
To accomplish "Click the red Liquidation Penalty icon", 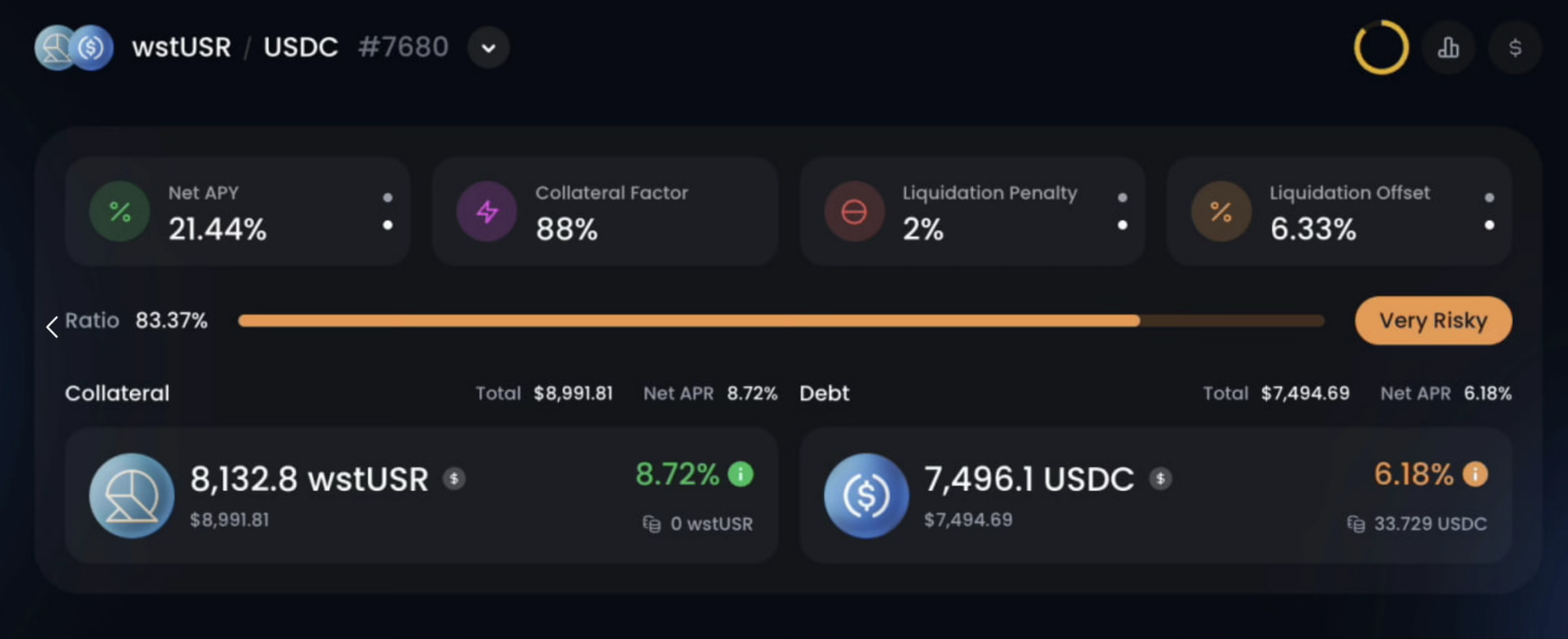I will 854,211.
